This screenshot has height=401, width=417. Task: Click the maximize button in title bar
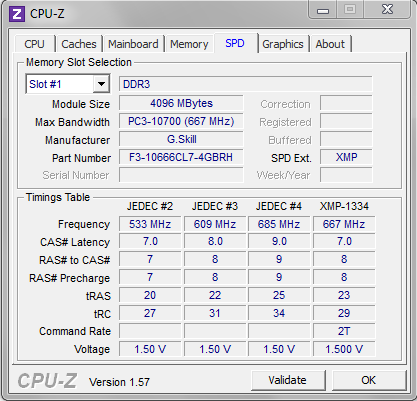(x=350, y=10)
